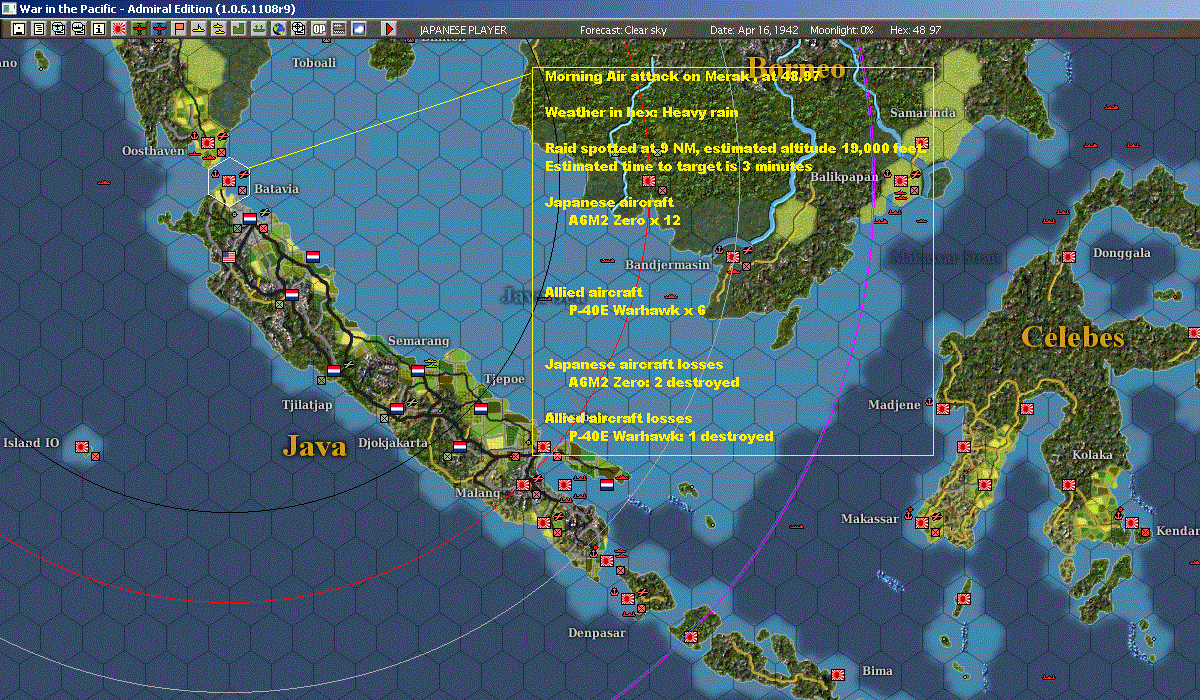
Task: Click the crosshair target toolbar icon
Action: [x=299, y=29]
